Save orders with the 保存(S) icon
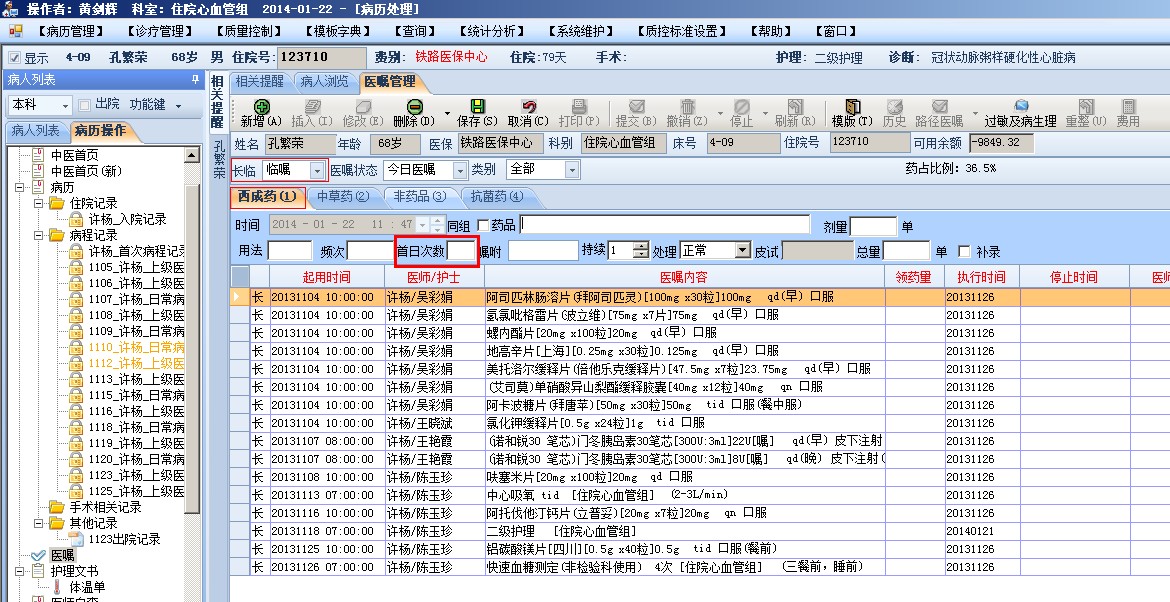1170x602 pixels. [x=478, y=107]
